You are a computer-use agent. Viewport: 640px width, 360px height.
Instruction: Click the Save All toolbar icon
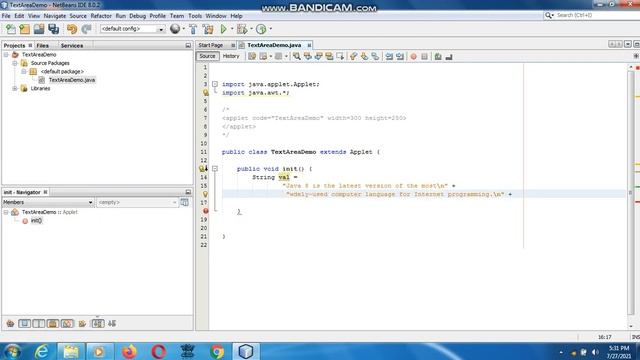[53, 29]
